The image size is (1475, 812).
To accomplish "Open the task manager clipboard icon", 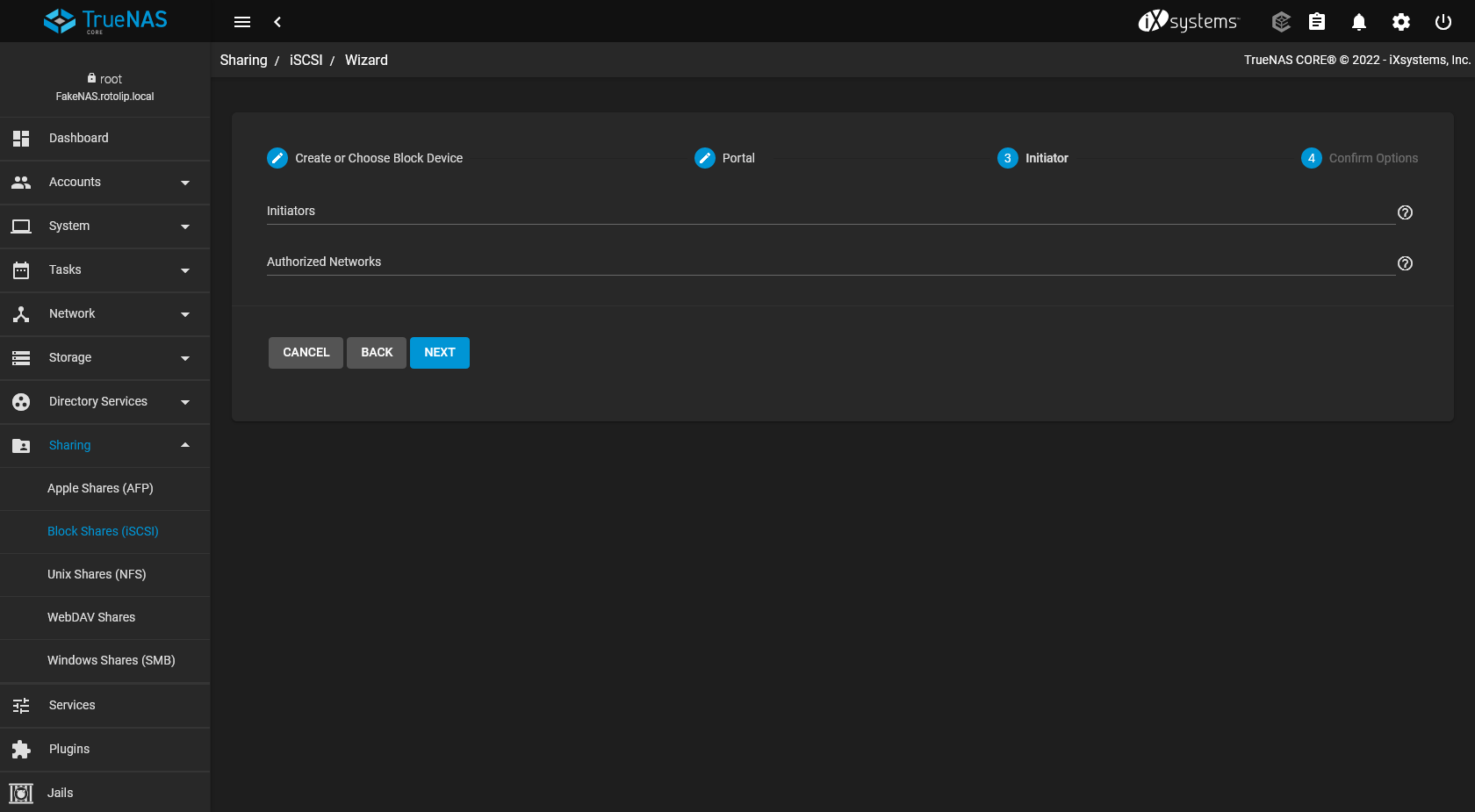I will tap(1316, 22).
